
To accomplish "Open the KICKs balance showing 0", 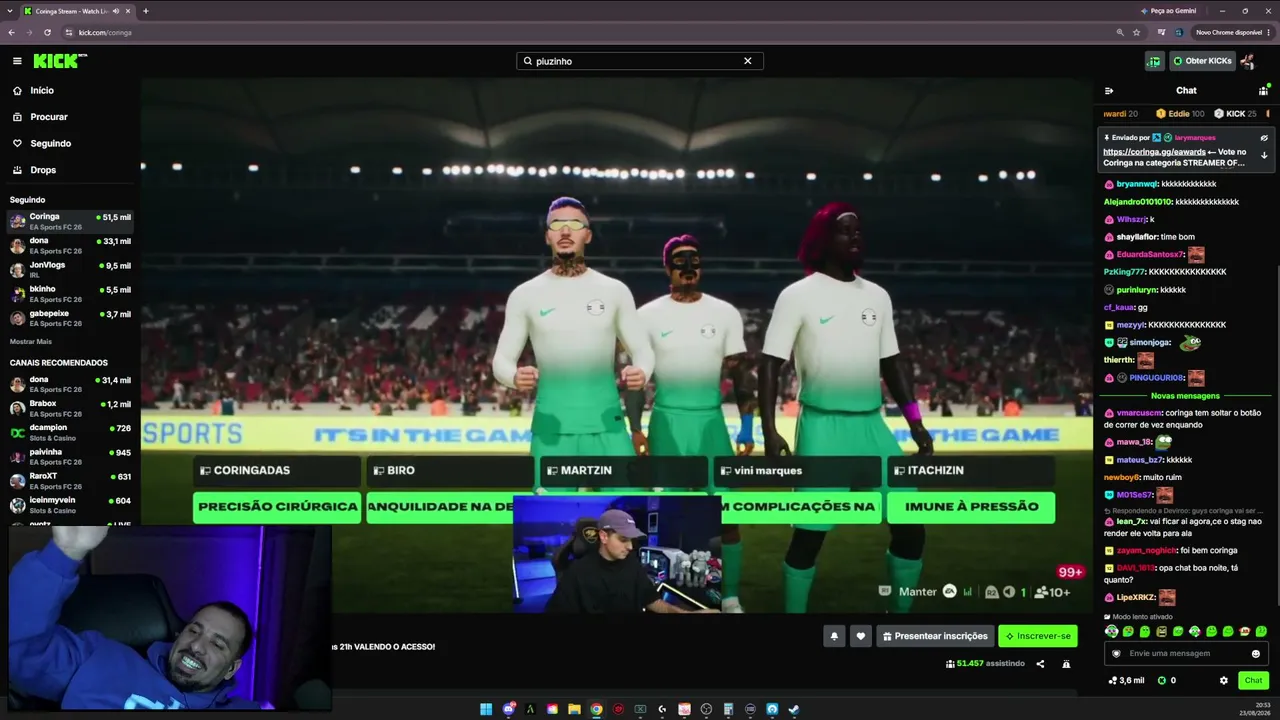I will pyautogui.click(x=1166, y=681).
